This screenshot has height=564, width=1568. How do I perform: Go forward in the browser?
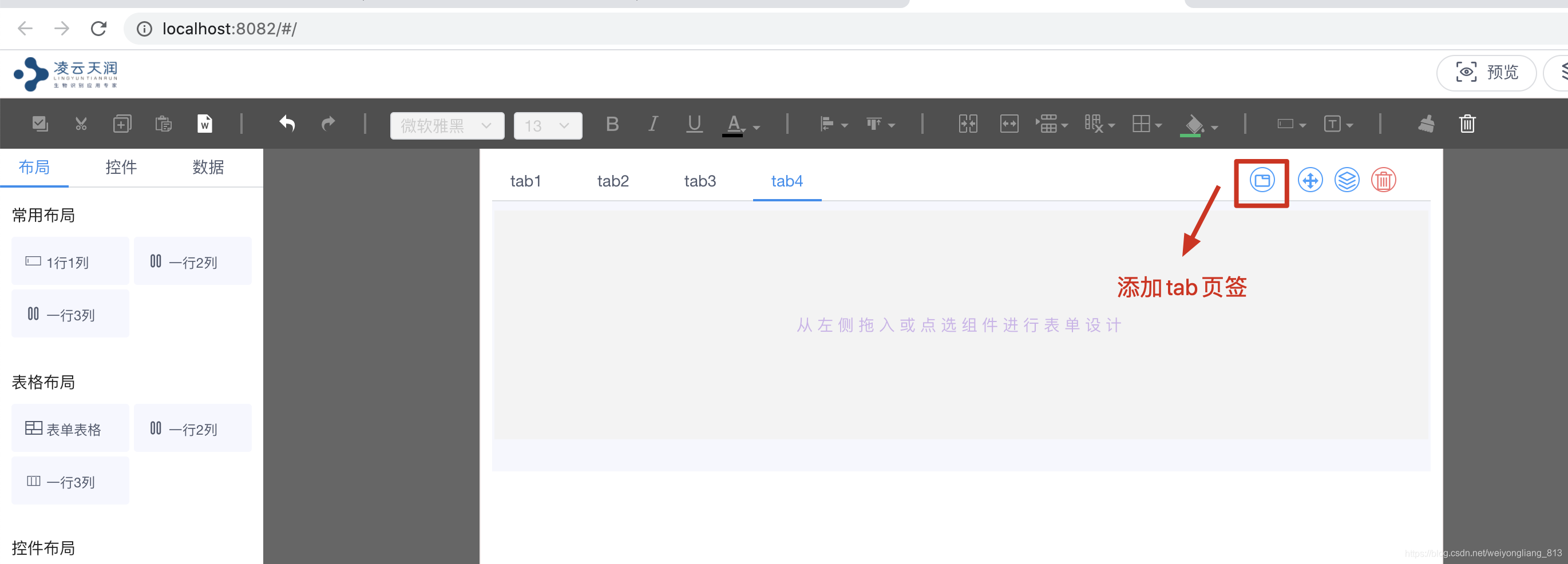[x=61, y=29]
